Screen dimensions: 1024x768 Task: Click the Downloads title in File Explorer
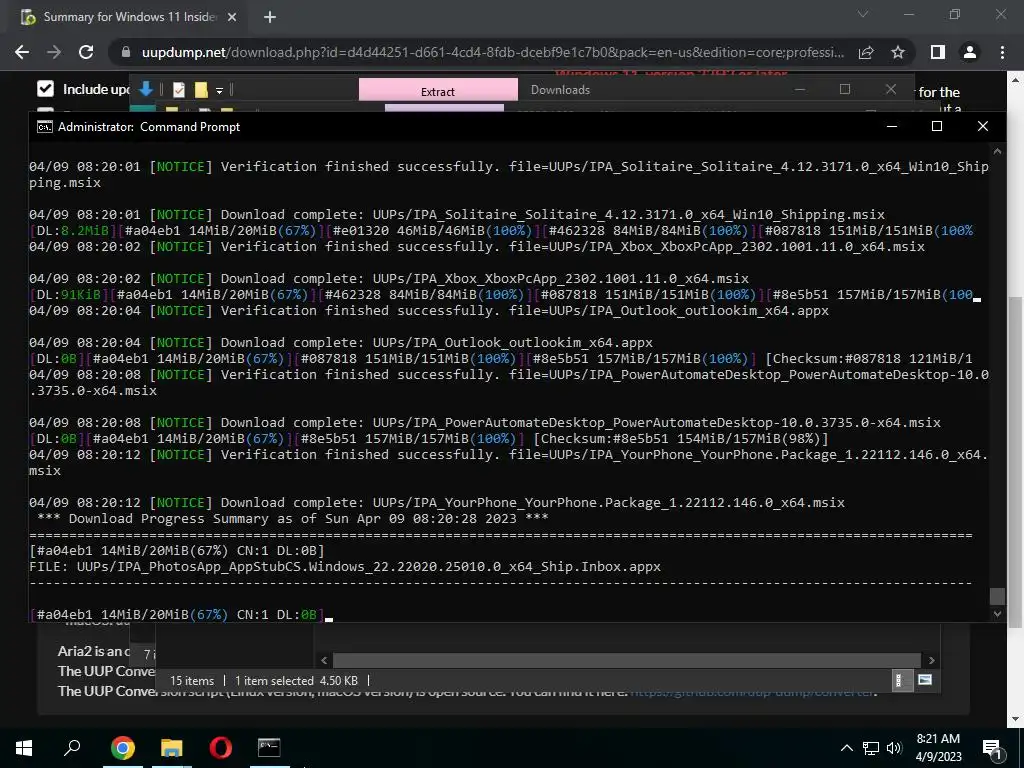(560, 90)
